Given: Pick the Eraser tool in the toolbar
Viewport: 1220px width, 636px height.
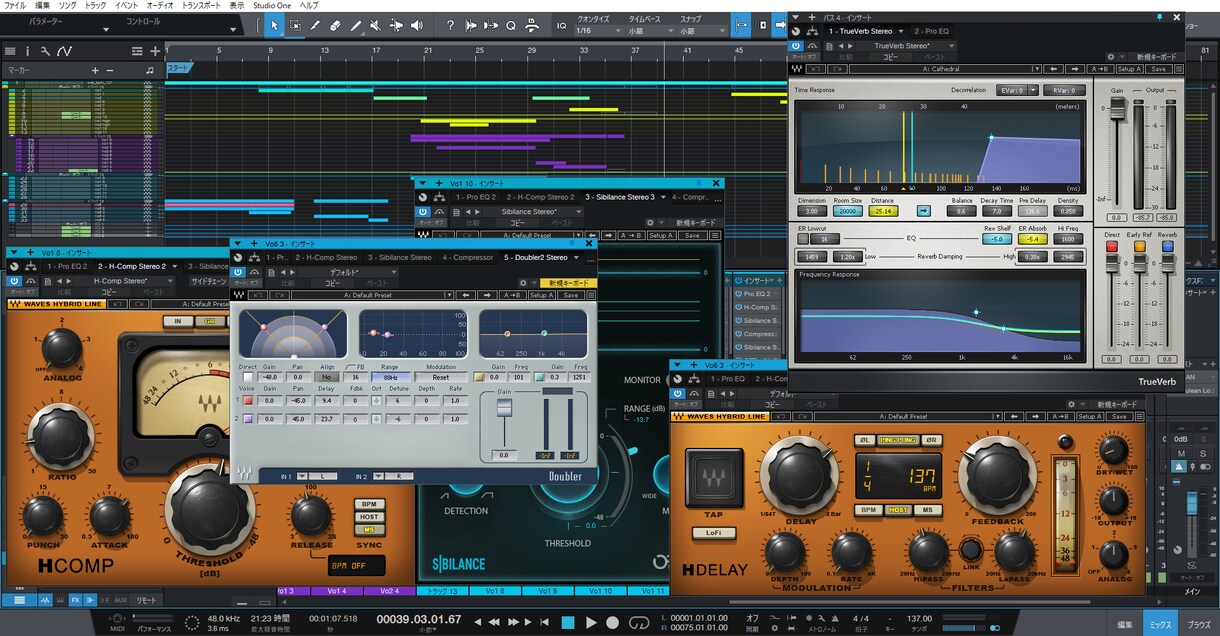Looking at the screenshot, I should tap(335, 25).
